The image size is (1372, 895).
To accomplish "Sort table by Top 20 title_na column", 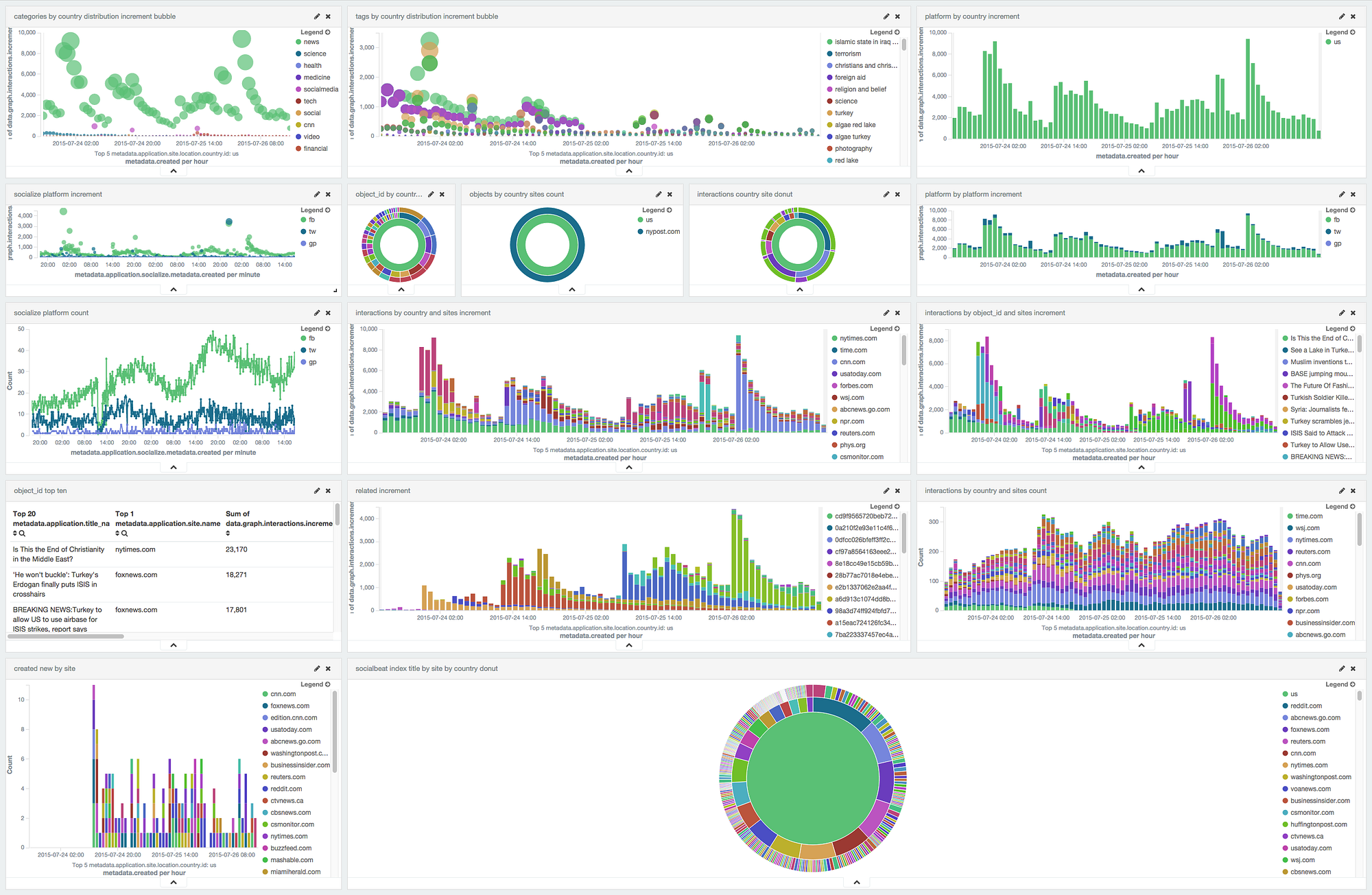I will coord(15,533).
